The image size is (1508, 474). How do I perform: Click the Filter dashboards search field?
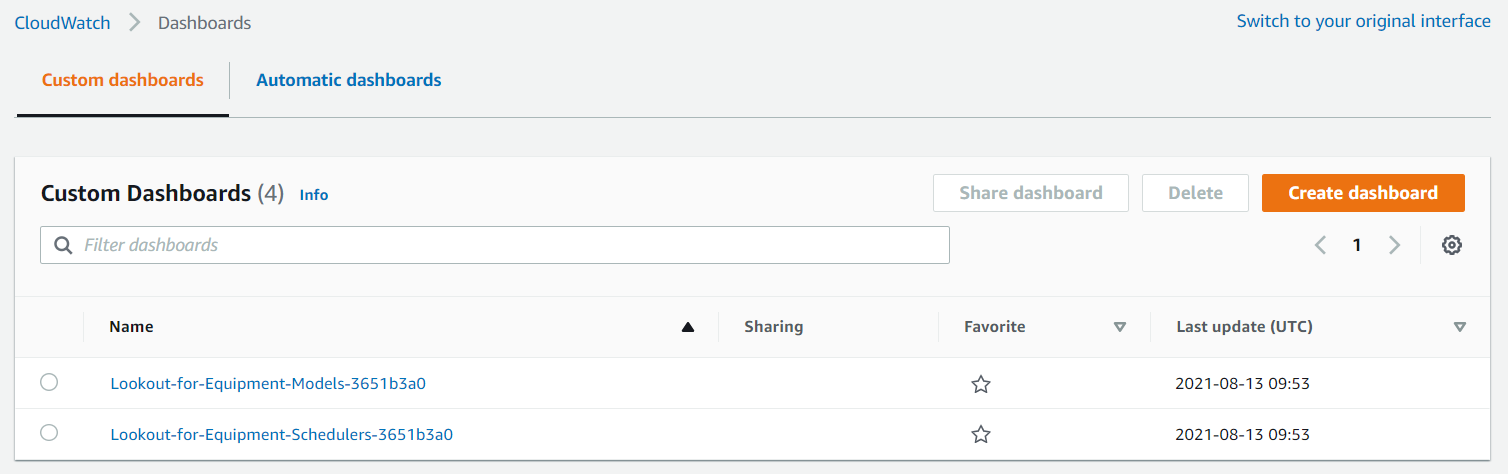pos(495,245)
